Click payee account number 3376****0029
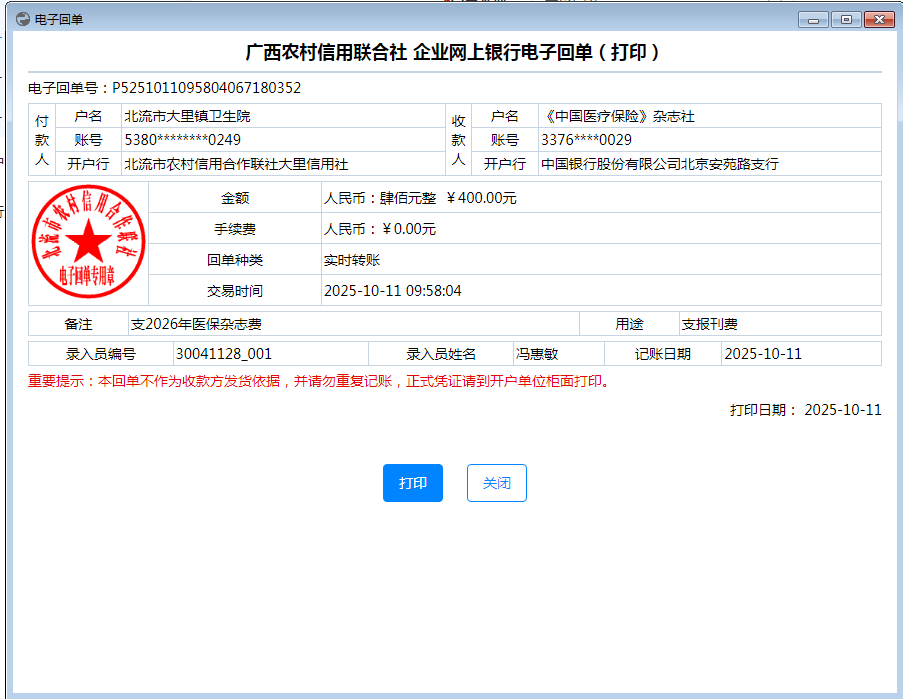The height and width of the screenshot is (699, 903). coord(586,140)
